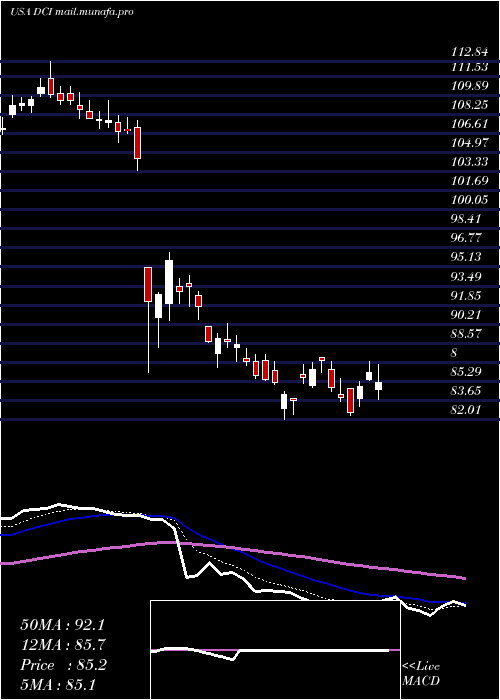
Task: Select the 112.84 price axis label
Action: (470, 52)
